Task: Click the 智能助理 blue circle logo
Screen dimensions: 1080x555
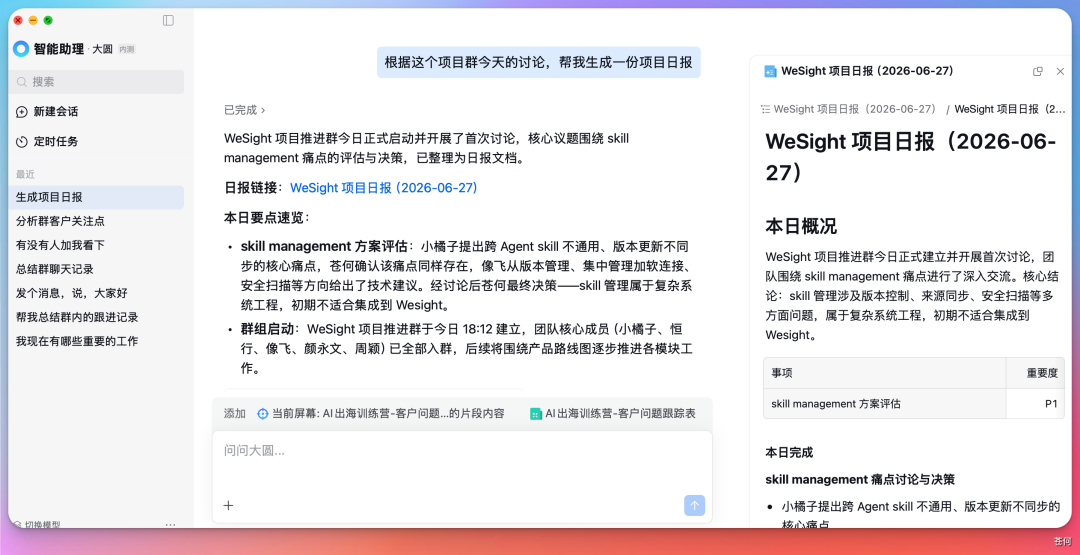Action: click(x=21, y=49)
